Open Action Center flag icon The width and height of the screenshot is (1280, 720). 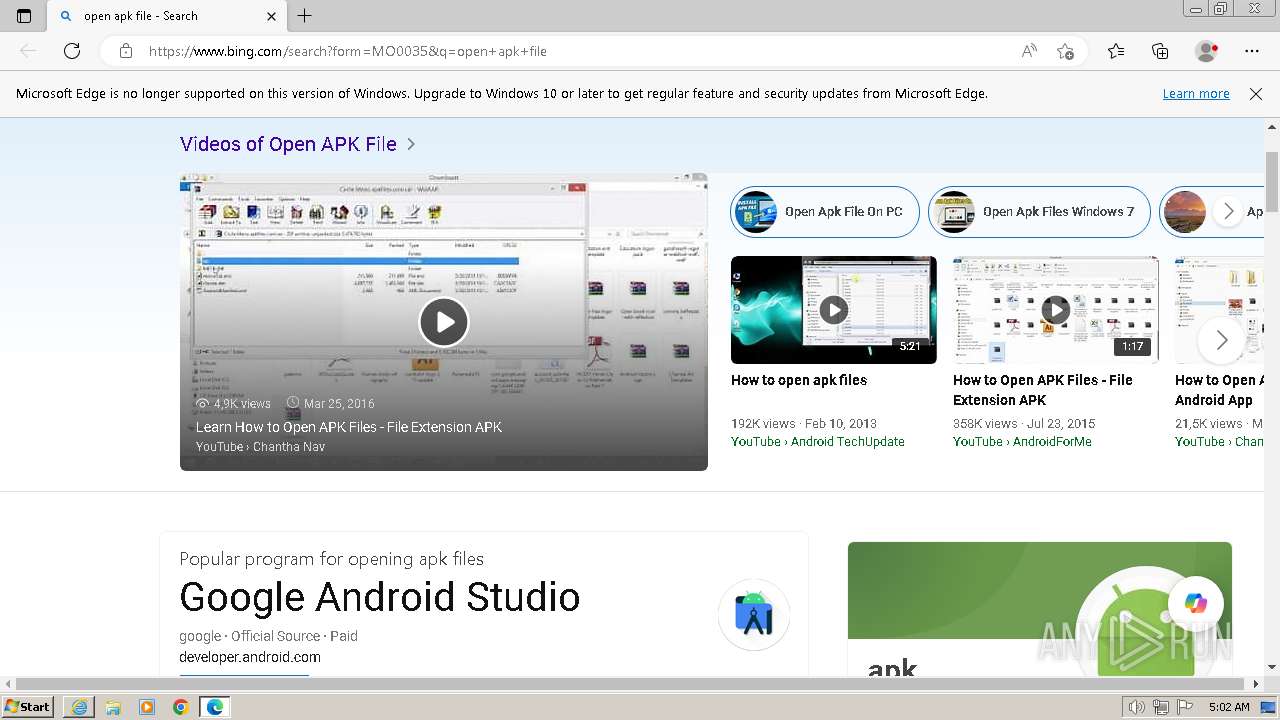coord(1185,707)
